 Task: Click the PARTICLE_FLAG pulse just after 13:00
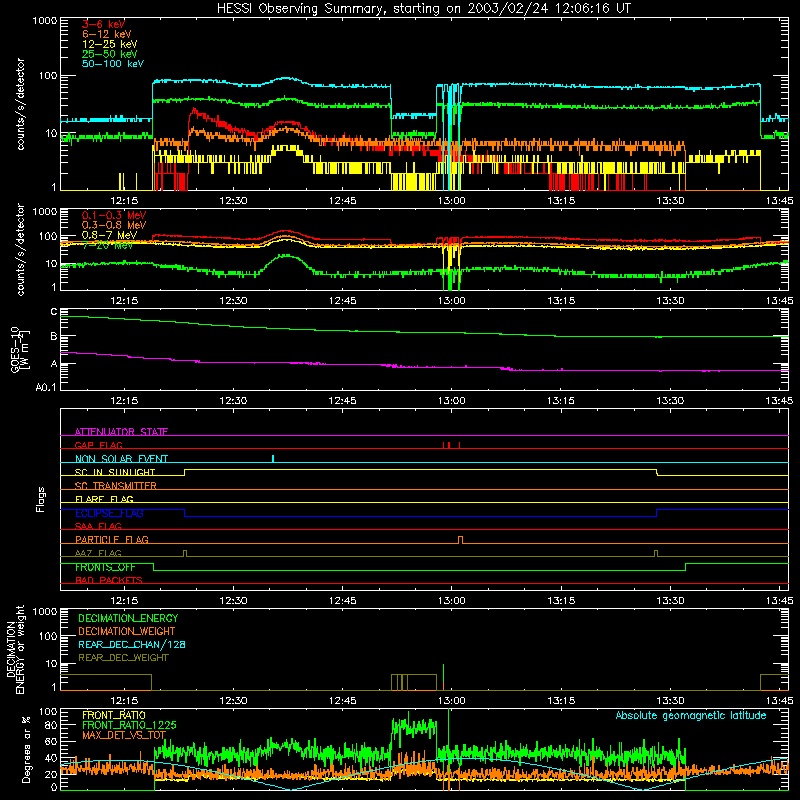point(460,540)
